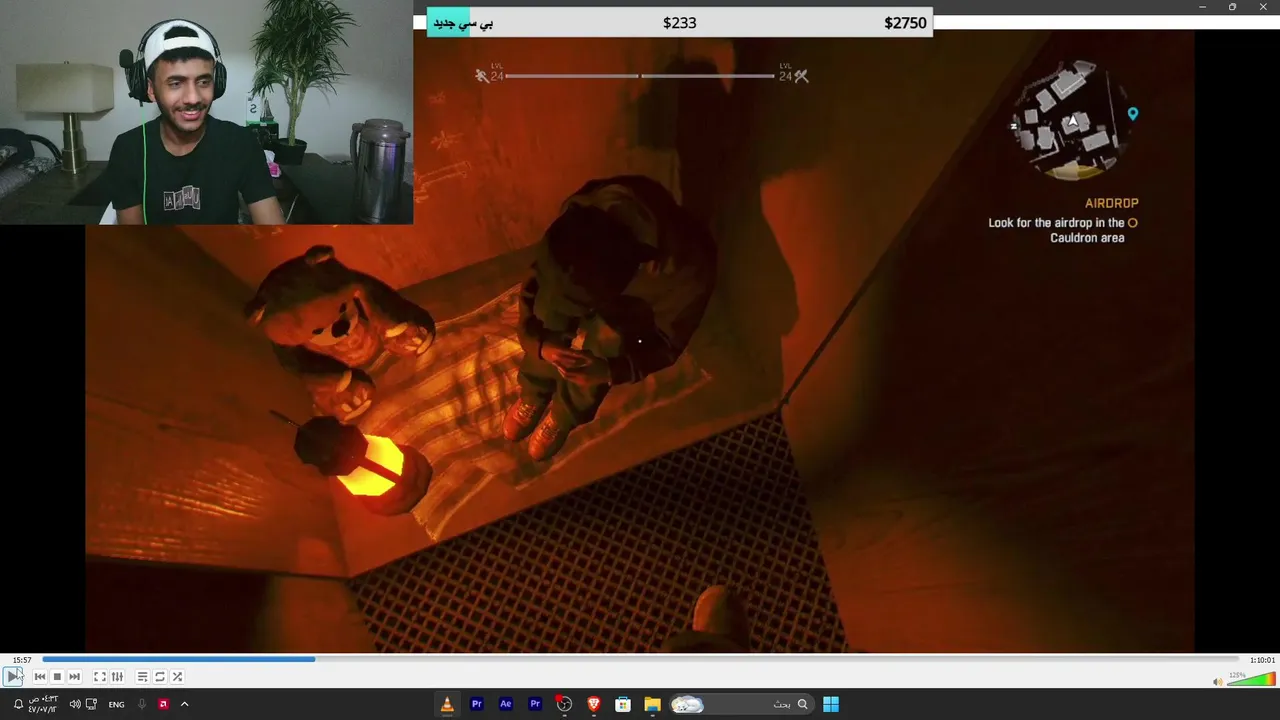
Task: Click the $233 donation amount
Action: [x=680, y=22]
